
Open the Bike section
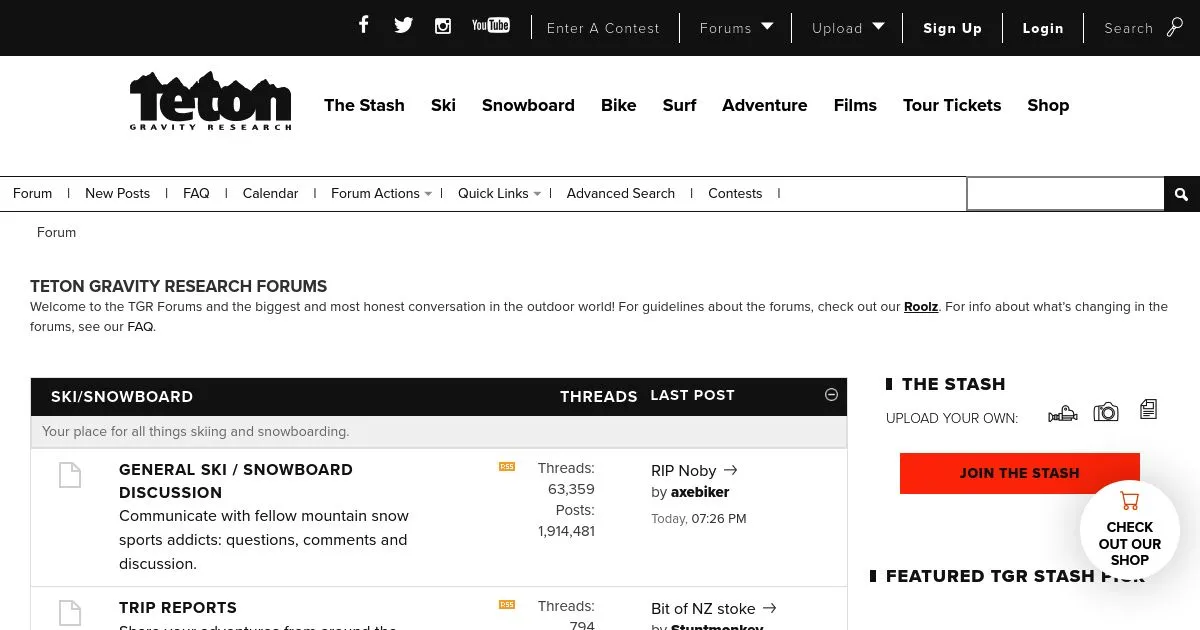click(619, 105)
